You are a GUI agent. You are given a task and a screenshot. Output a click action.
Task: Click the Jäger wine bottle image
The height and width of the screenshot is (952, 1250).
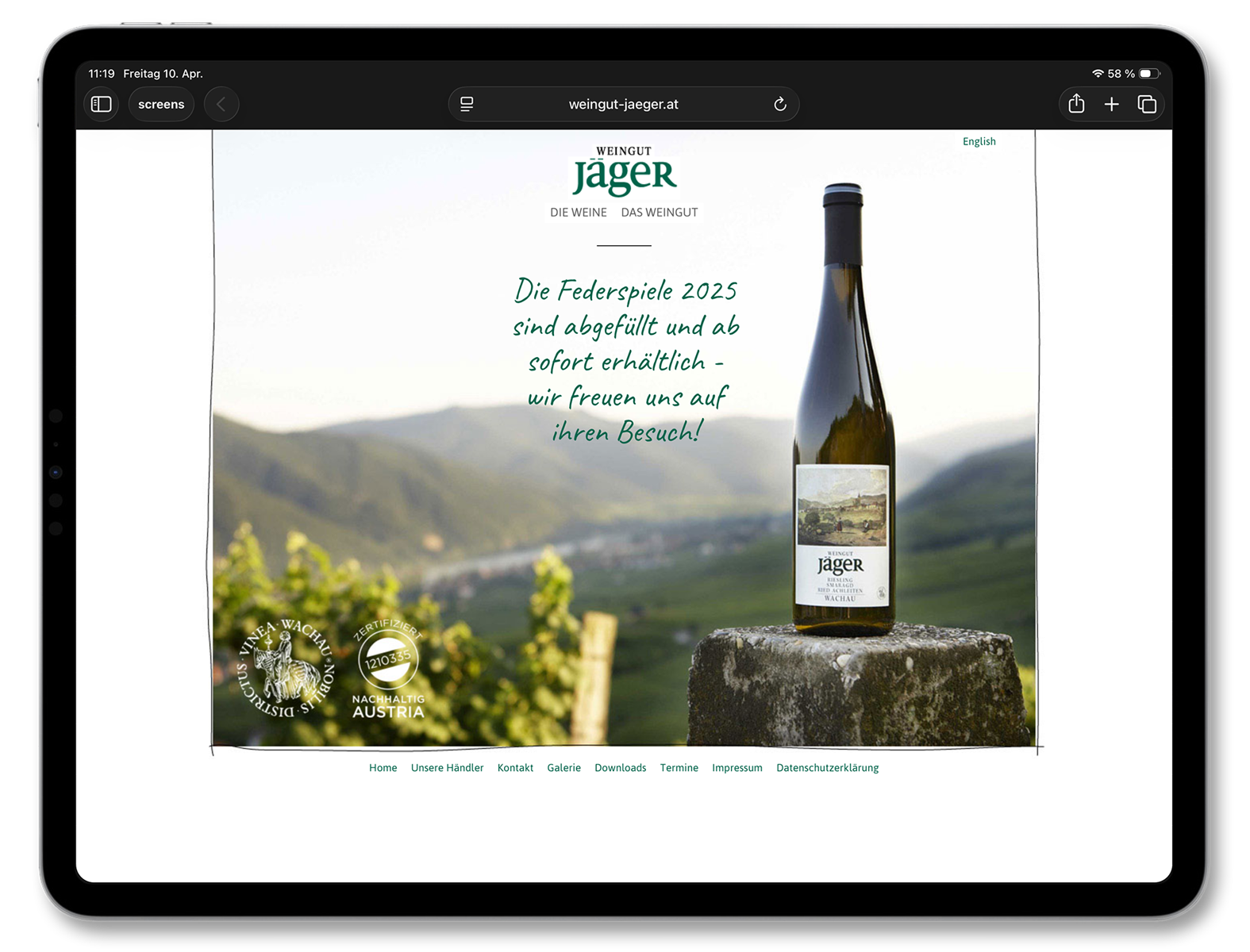844,409
